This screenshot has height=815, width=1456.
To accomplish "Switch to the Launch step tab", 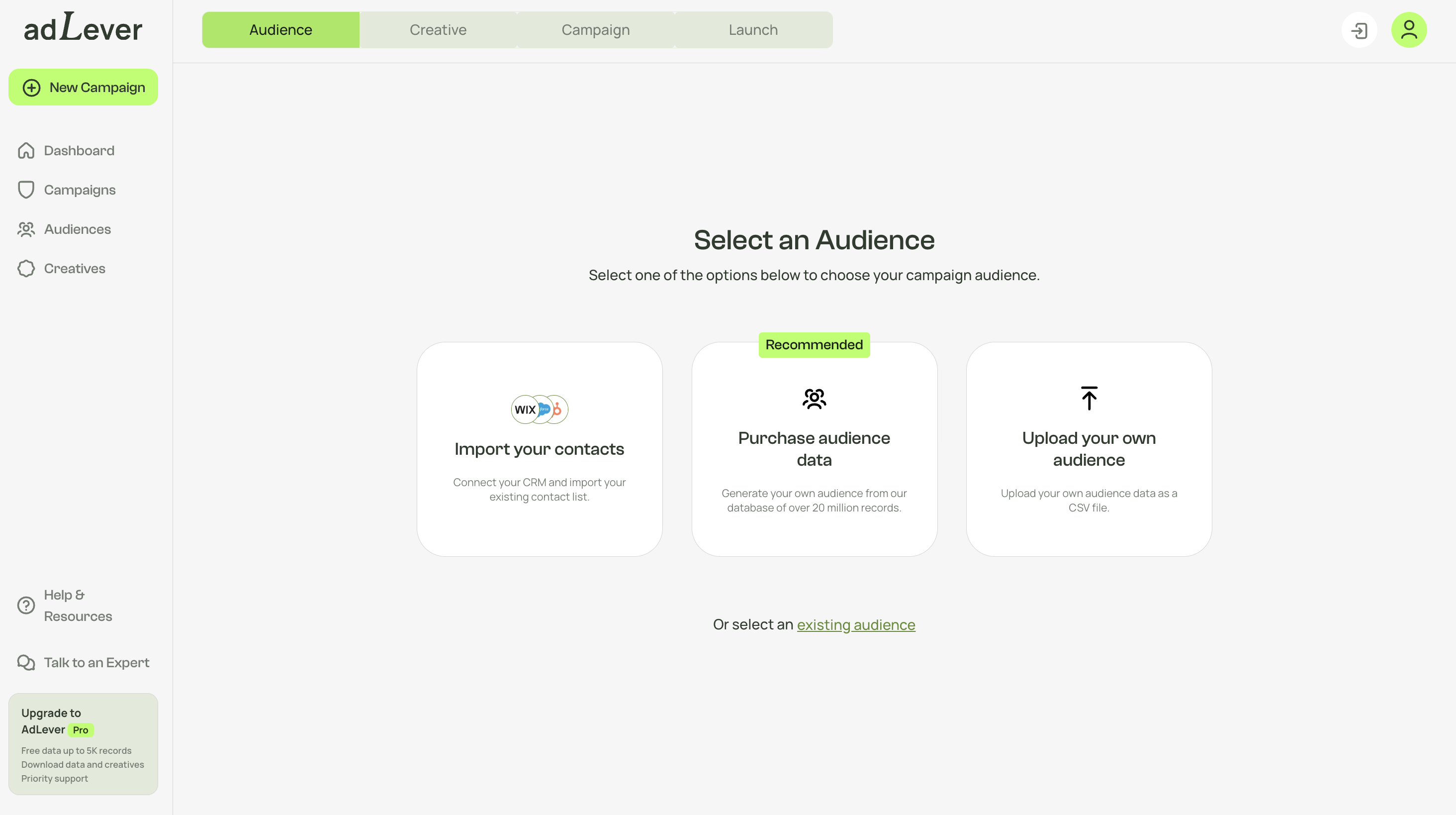I will (753, 30).
